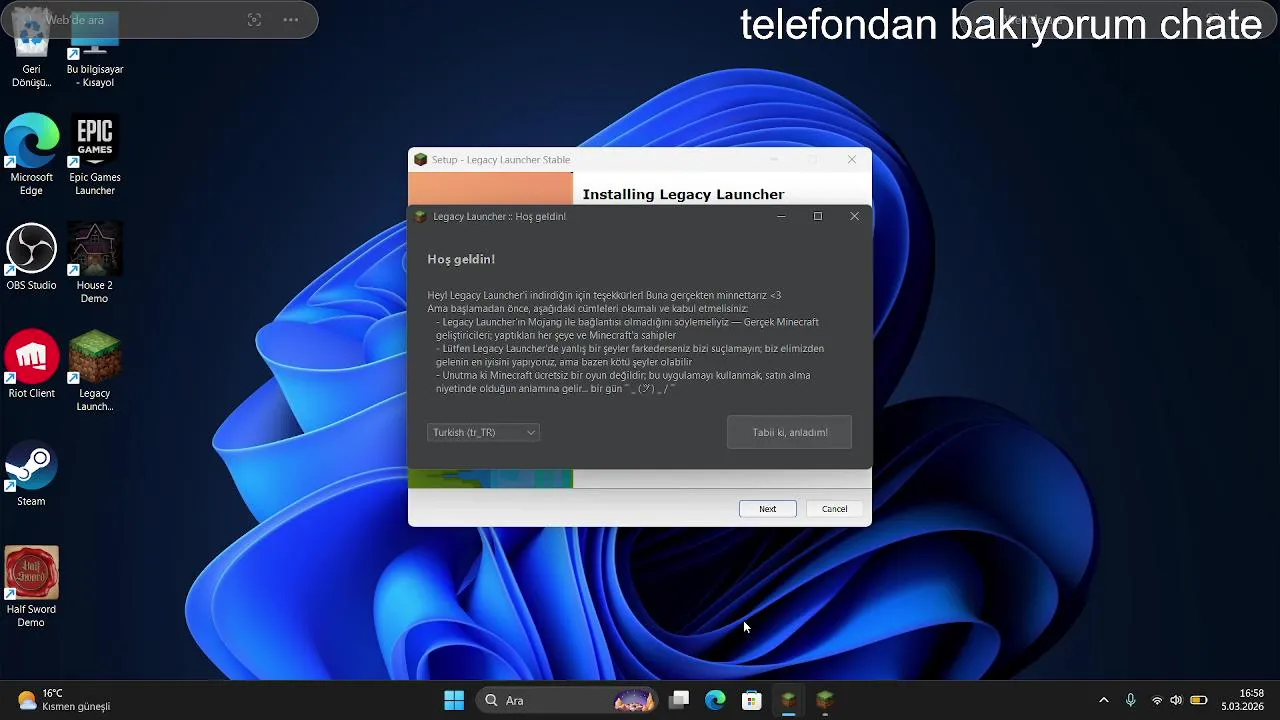Minimize the Legacy Launcher Hoş geldin window
The width and height of the screenshot is (1280, 720).
coord(781,216)
